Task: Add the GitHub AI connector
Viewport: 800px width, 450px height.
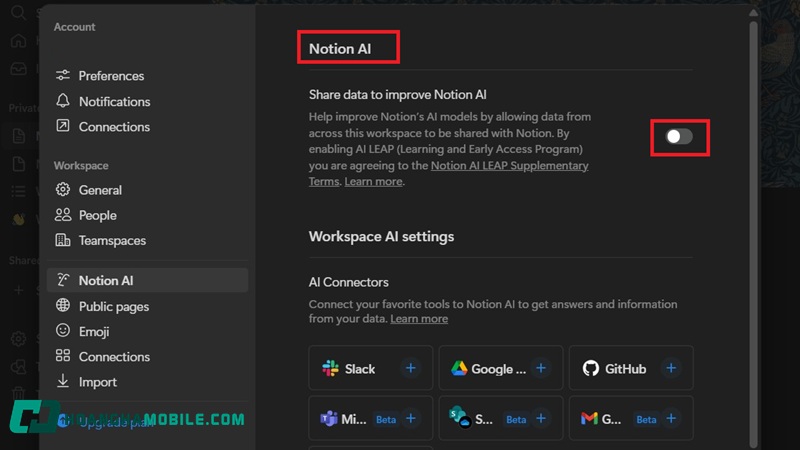Action: pyautogui.click(x=671, y=368)
